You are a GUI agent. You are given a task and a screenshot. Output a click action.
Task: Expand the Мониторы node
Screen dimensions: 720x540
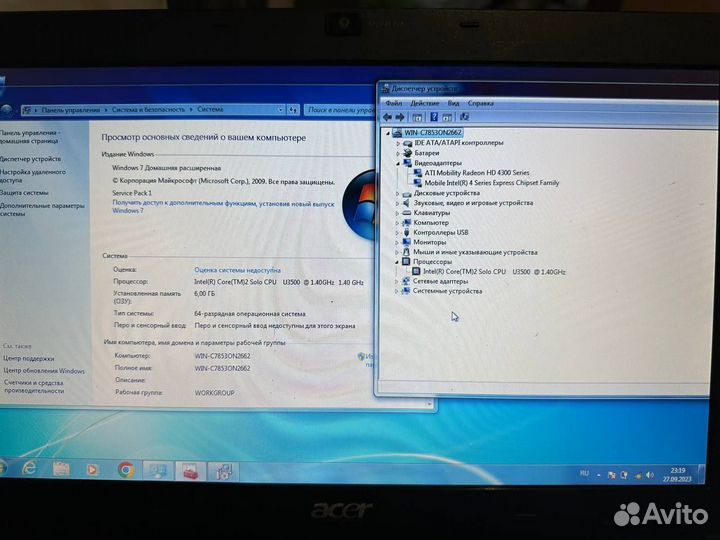397,242
